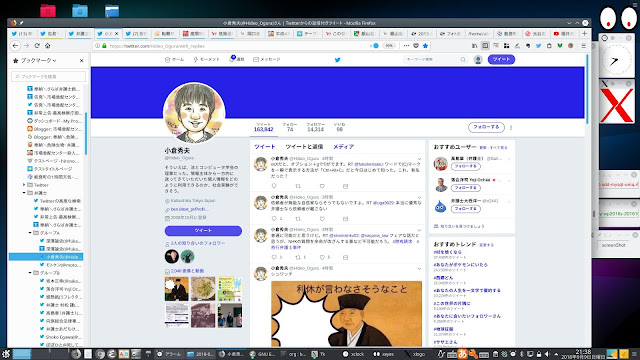Open the Firefox Library icon
Screen dimensions: 640x360
(x=474, y=46)
